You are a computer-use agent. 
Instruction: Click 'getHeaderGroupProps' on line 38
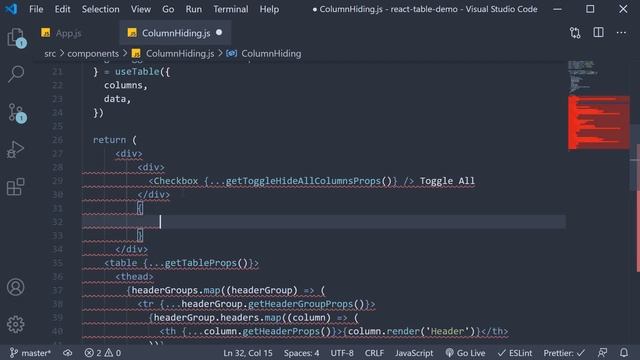click(x=300, y=304)
